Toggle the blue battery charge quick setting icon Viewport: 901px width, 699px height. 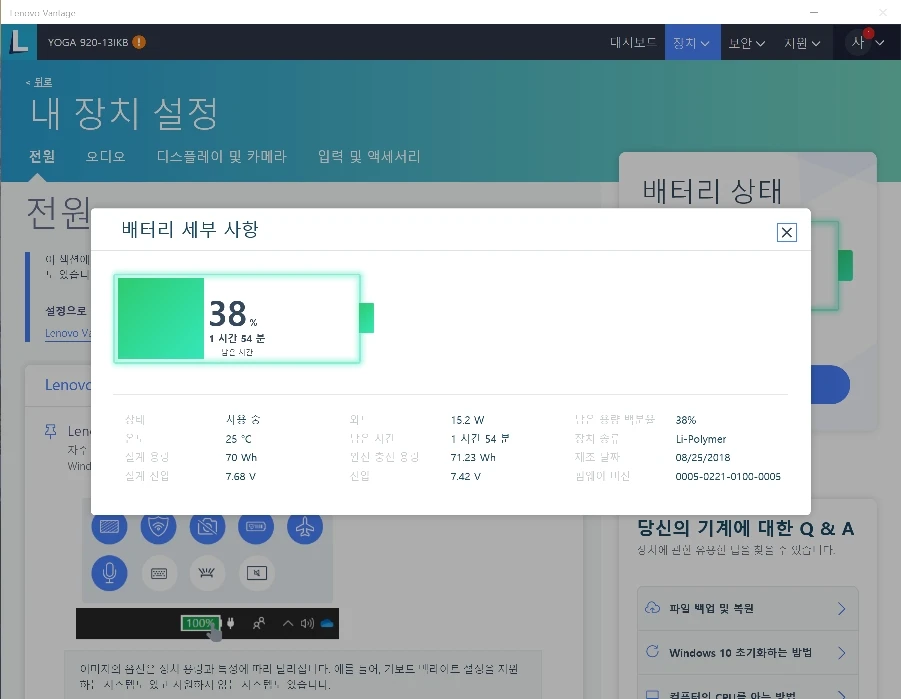click(256, 527)
